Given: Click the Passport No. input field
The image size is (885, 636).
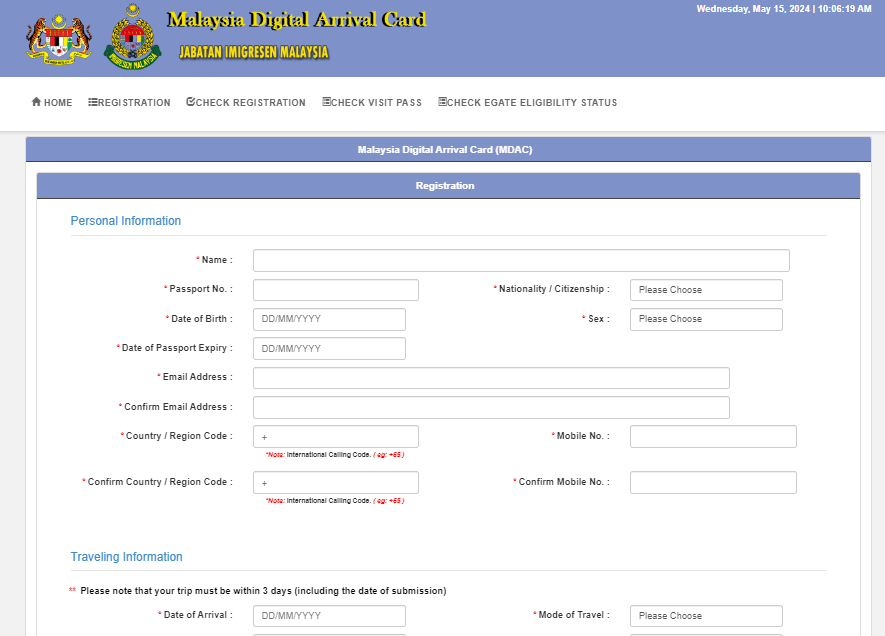Looking at the screenshot, I should [335, 289].
